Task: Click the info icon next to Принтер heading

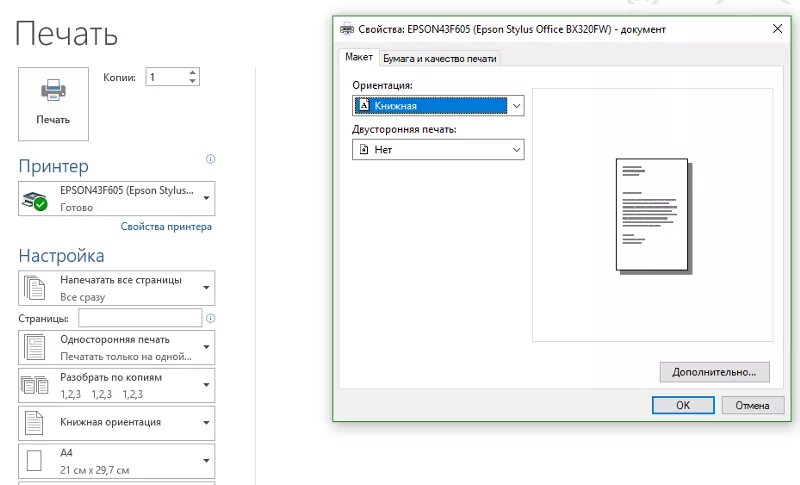Action: click(210, 159)
